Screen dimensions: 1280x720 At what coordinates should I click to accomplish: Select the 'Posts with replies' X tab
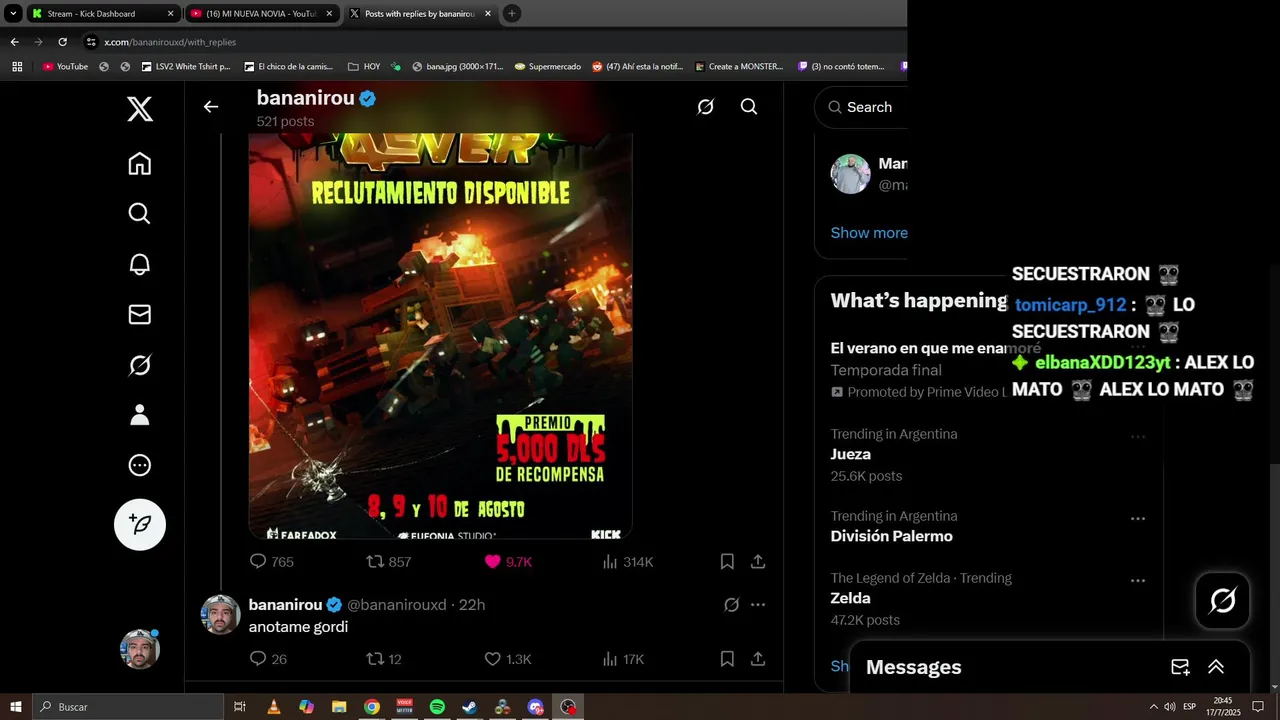(x=421, y=13)
